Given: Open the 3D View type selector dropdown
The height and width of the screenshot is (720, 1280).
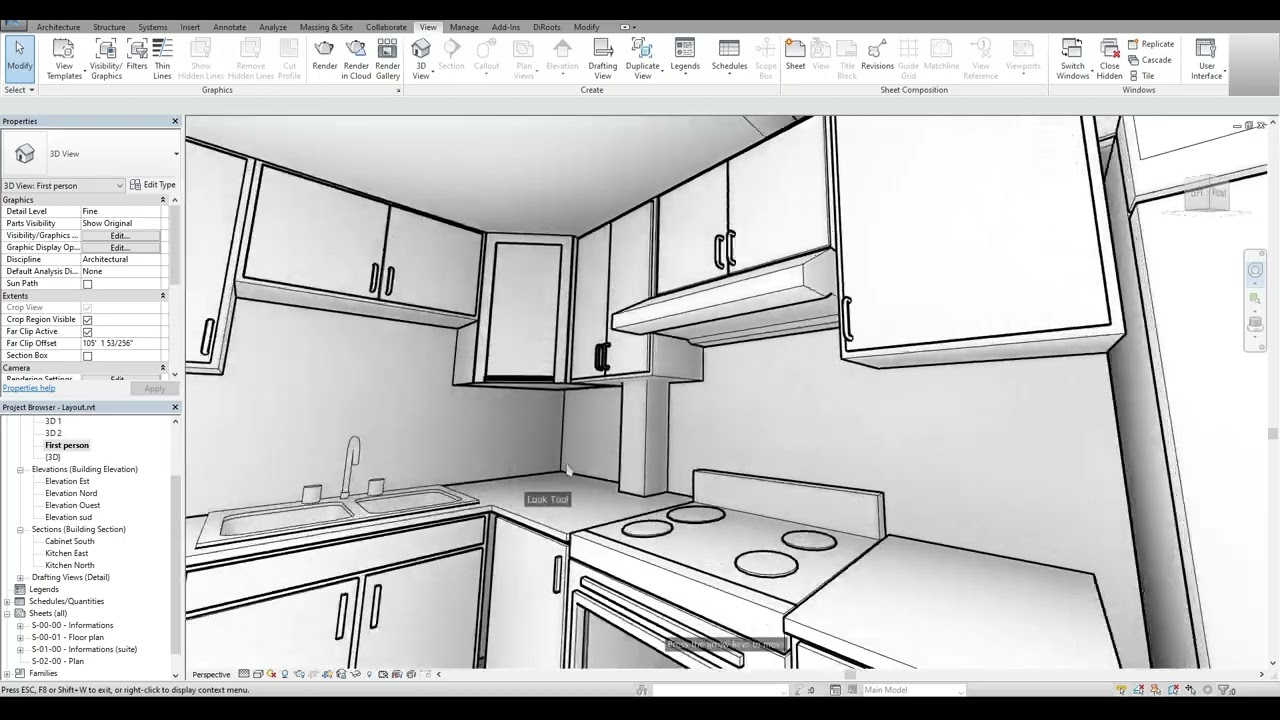Looking at the screenshot, I should [176, 154].
